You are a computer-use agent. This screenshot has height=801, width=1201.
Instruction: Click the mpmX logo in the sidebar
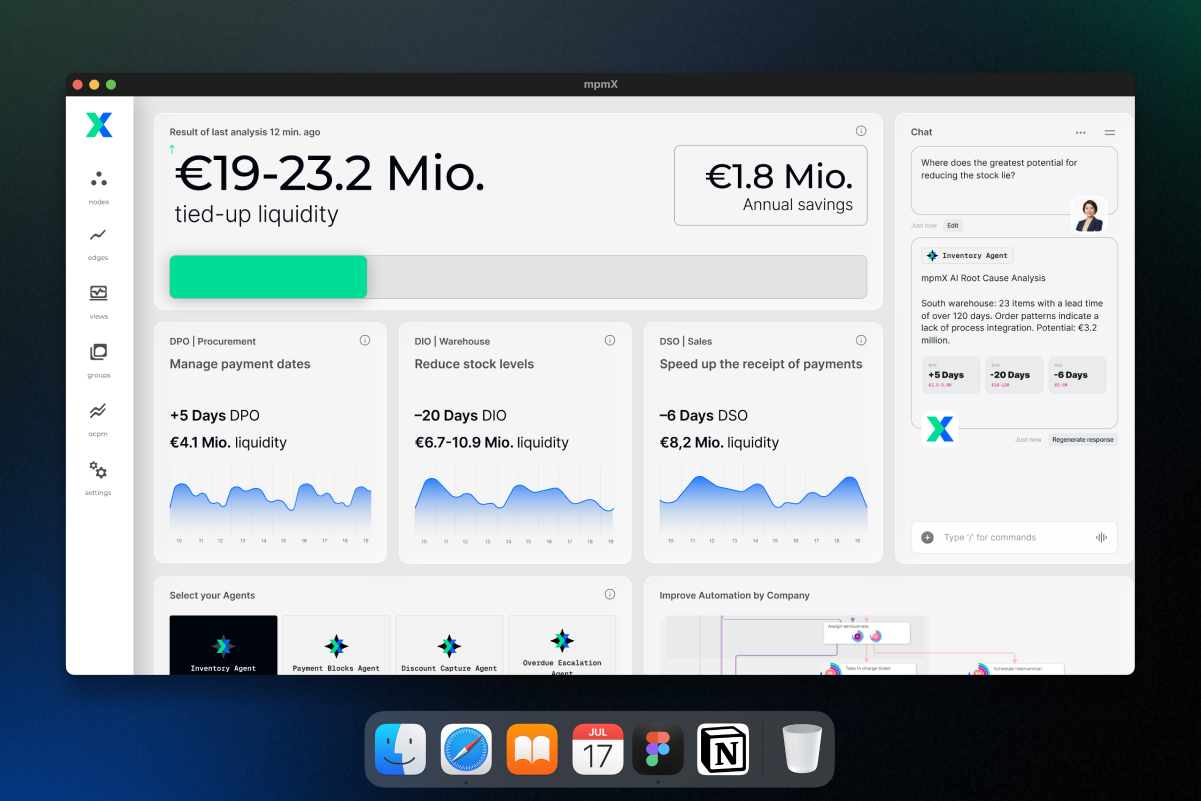point(99,125)
